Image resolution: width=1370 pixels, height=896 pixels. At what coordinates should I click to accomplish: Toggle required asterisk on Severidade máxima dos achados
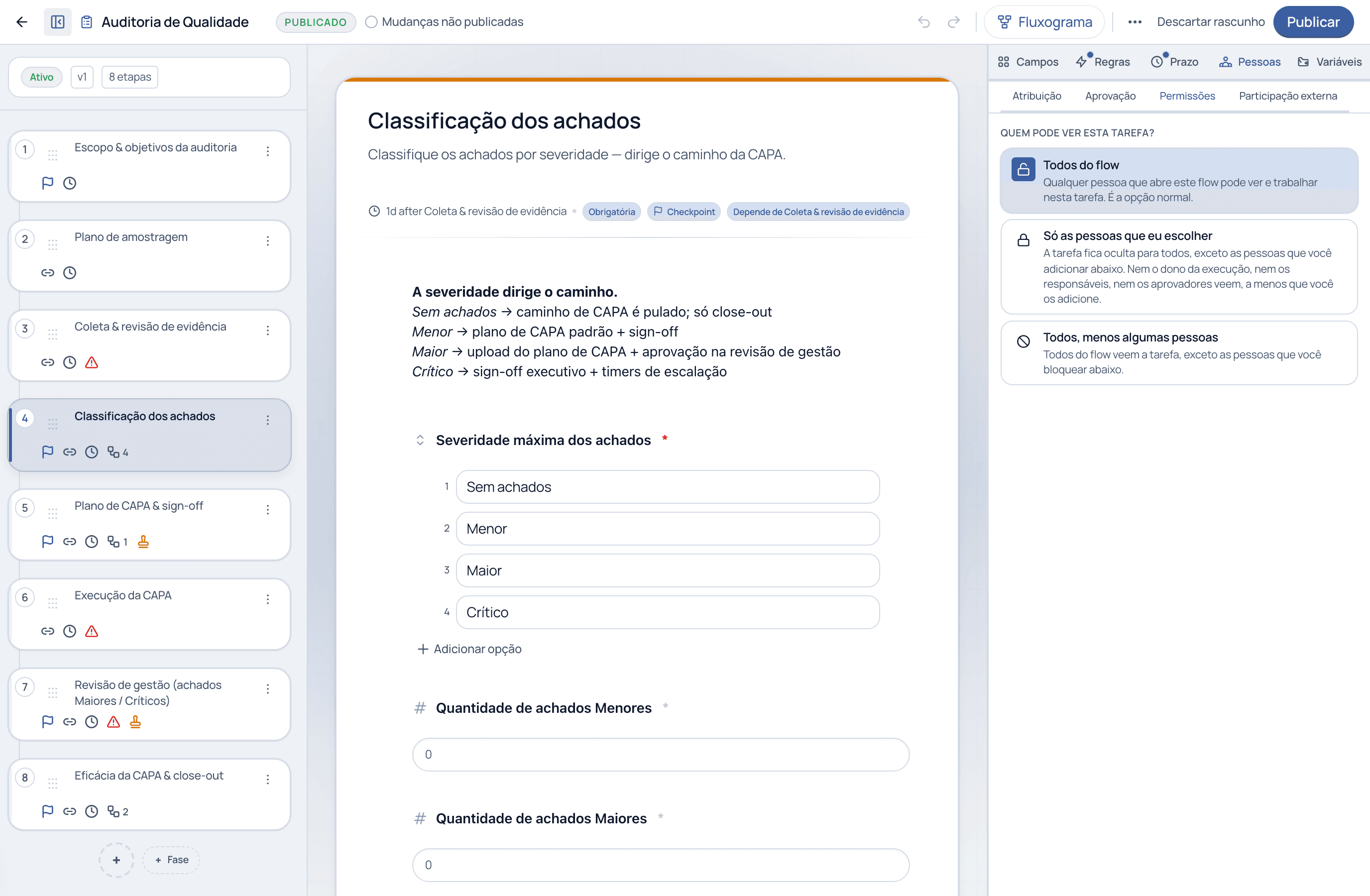pos(665,438)
